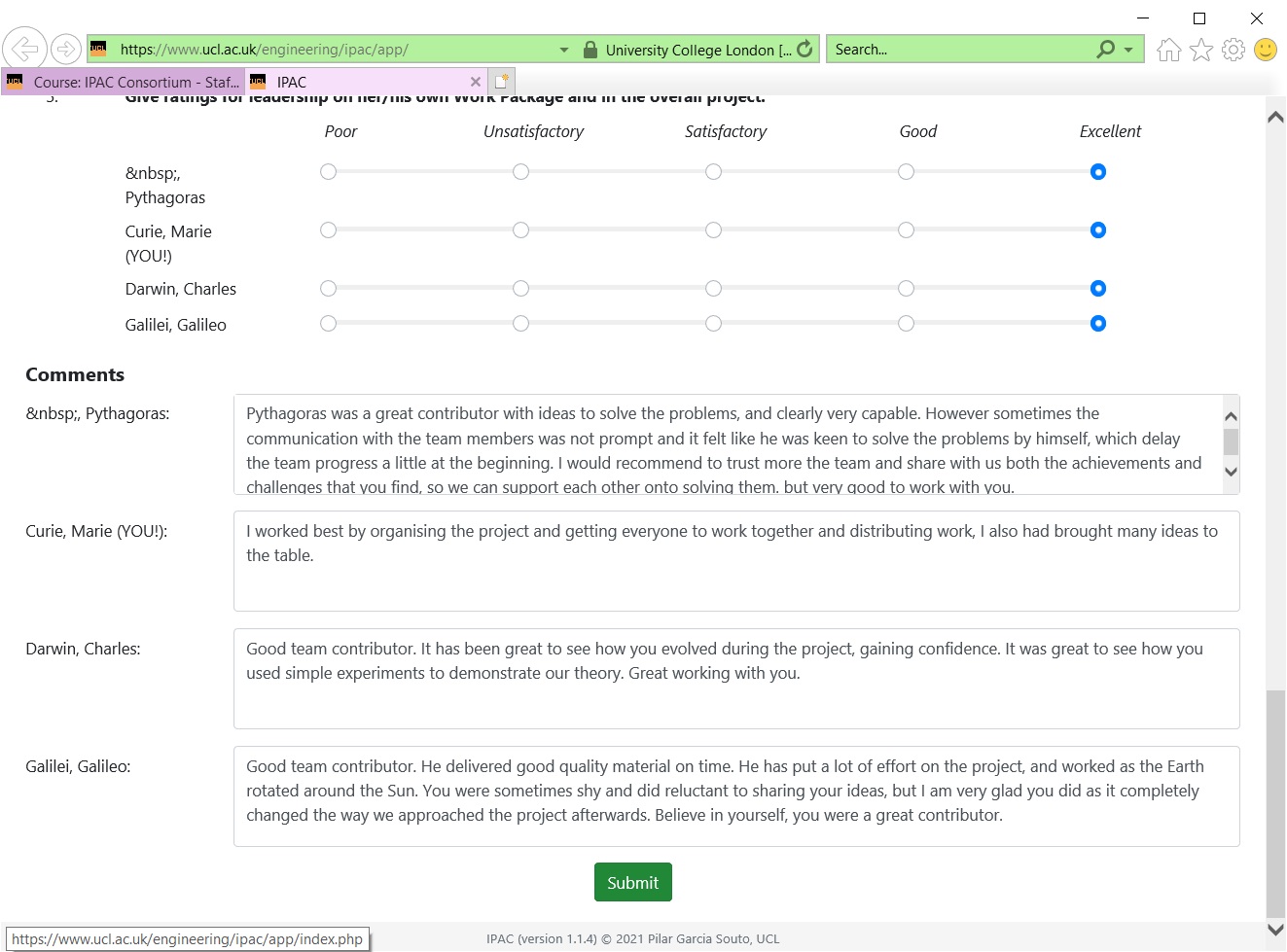1287x952 pixels.
Task: Close the browser window
Action: [x=1257, y=18]
